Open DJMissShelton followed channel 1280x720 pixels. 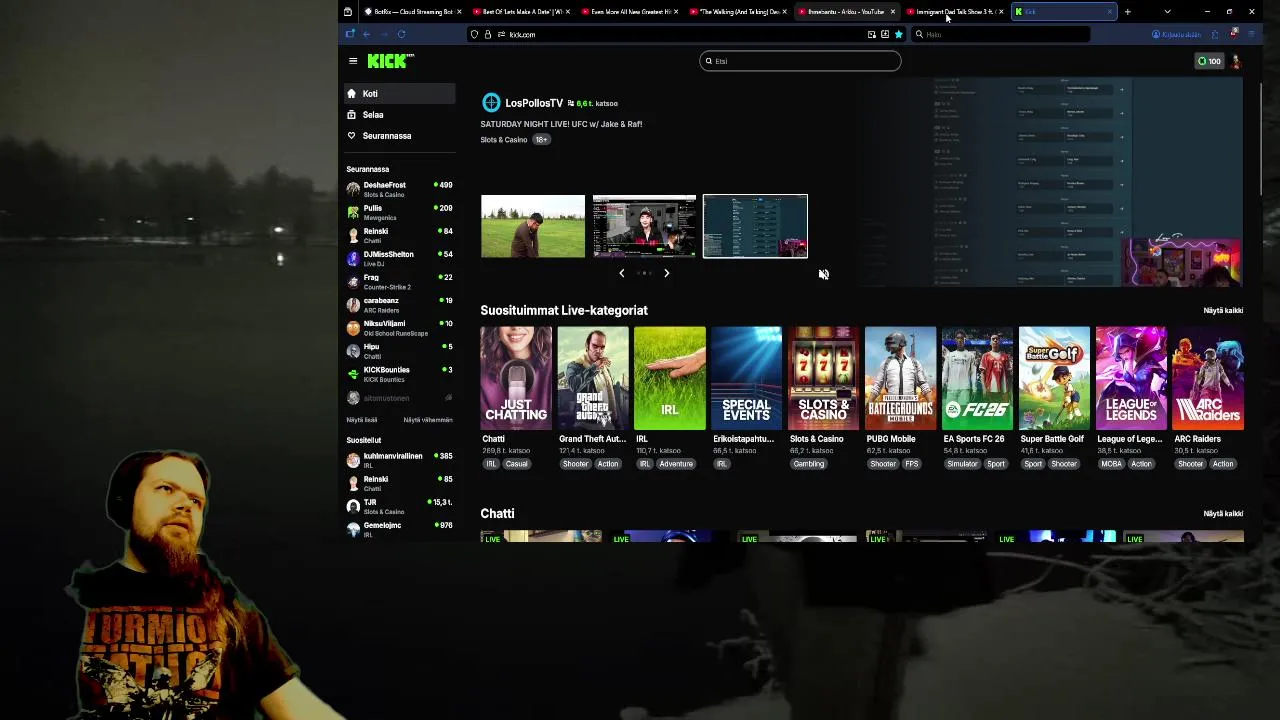(x=400, y=258)
